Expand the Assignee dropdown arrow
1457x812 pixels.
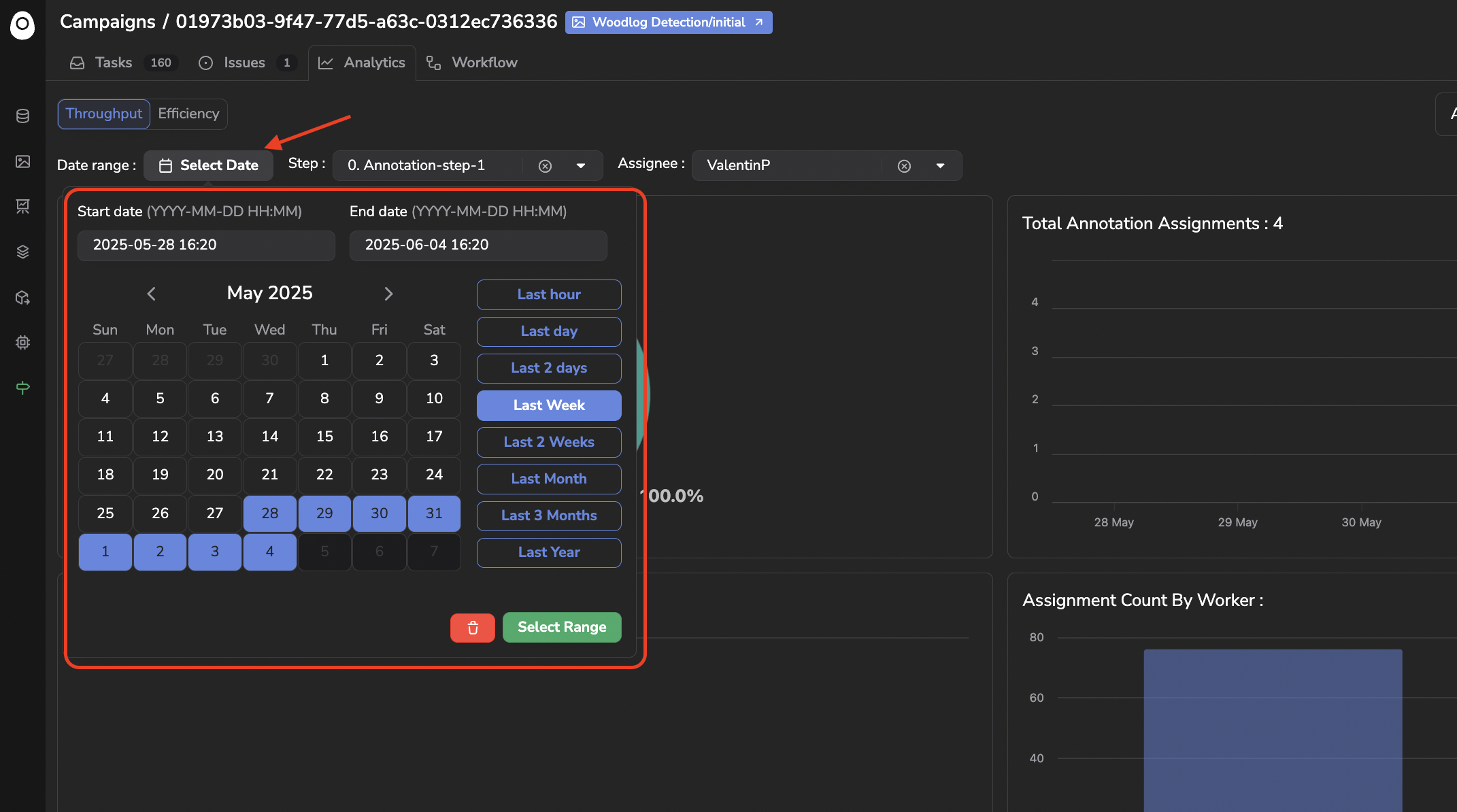940,166
